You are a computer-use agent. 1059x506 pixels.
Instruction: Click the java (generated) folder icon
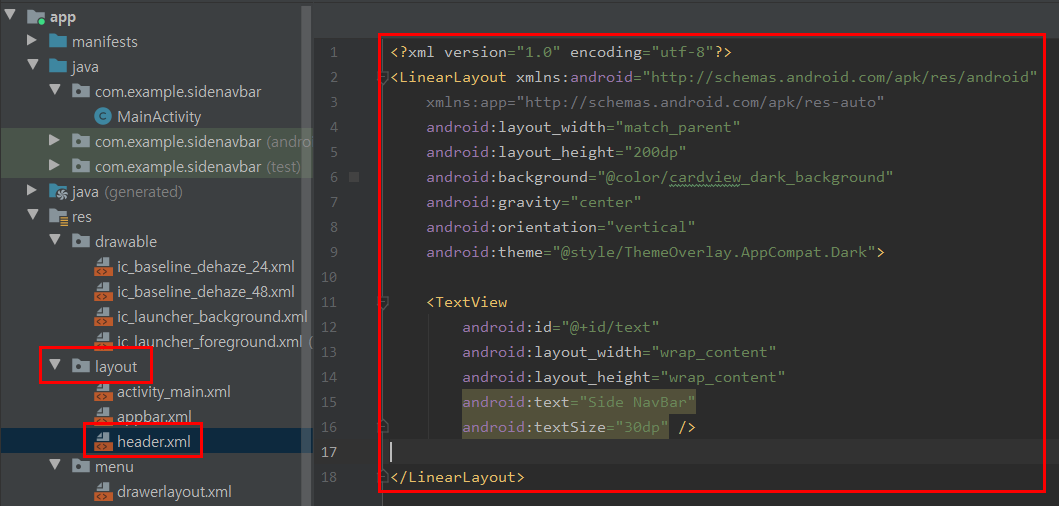tap(58, 192)
